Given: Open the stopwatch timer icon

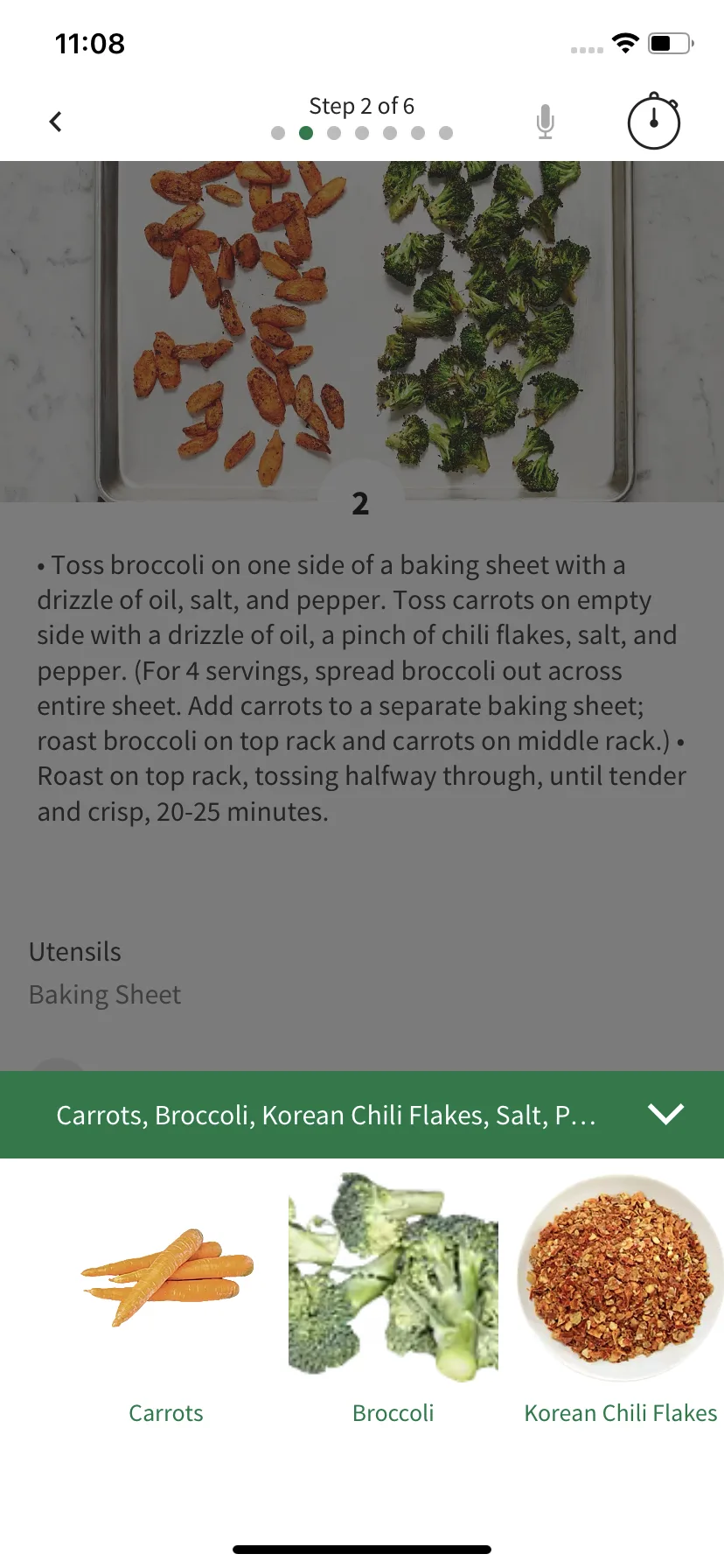Looking at the screenshot, I should click(653, 121).
